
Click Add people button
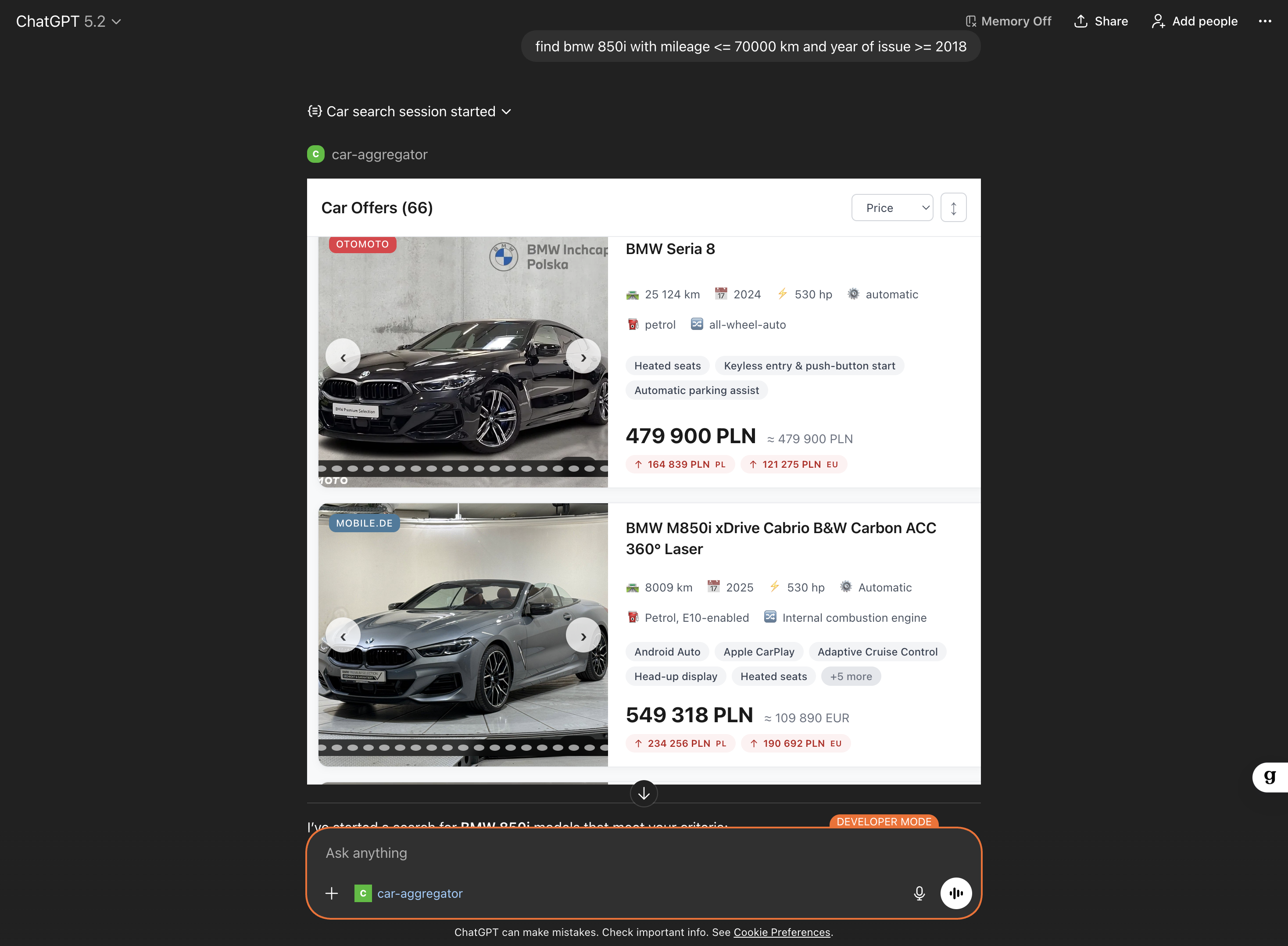click(1194, 21)
